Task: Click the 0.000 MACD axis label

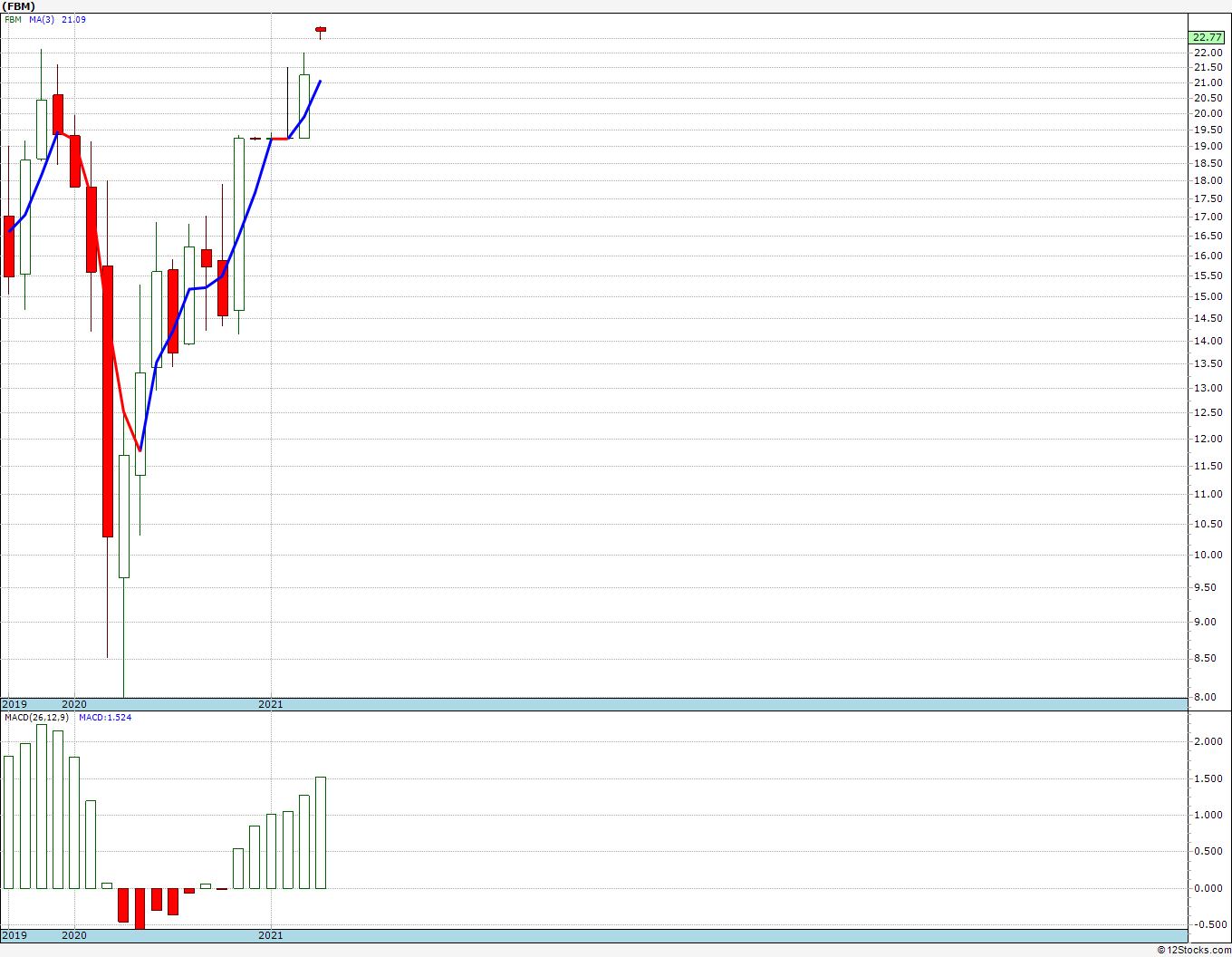Action: (x=1207, y=888)
